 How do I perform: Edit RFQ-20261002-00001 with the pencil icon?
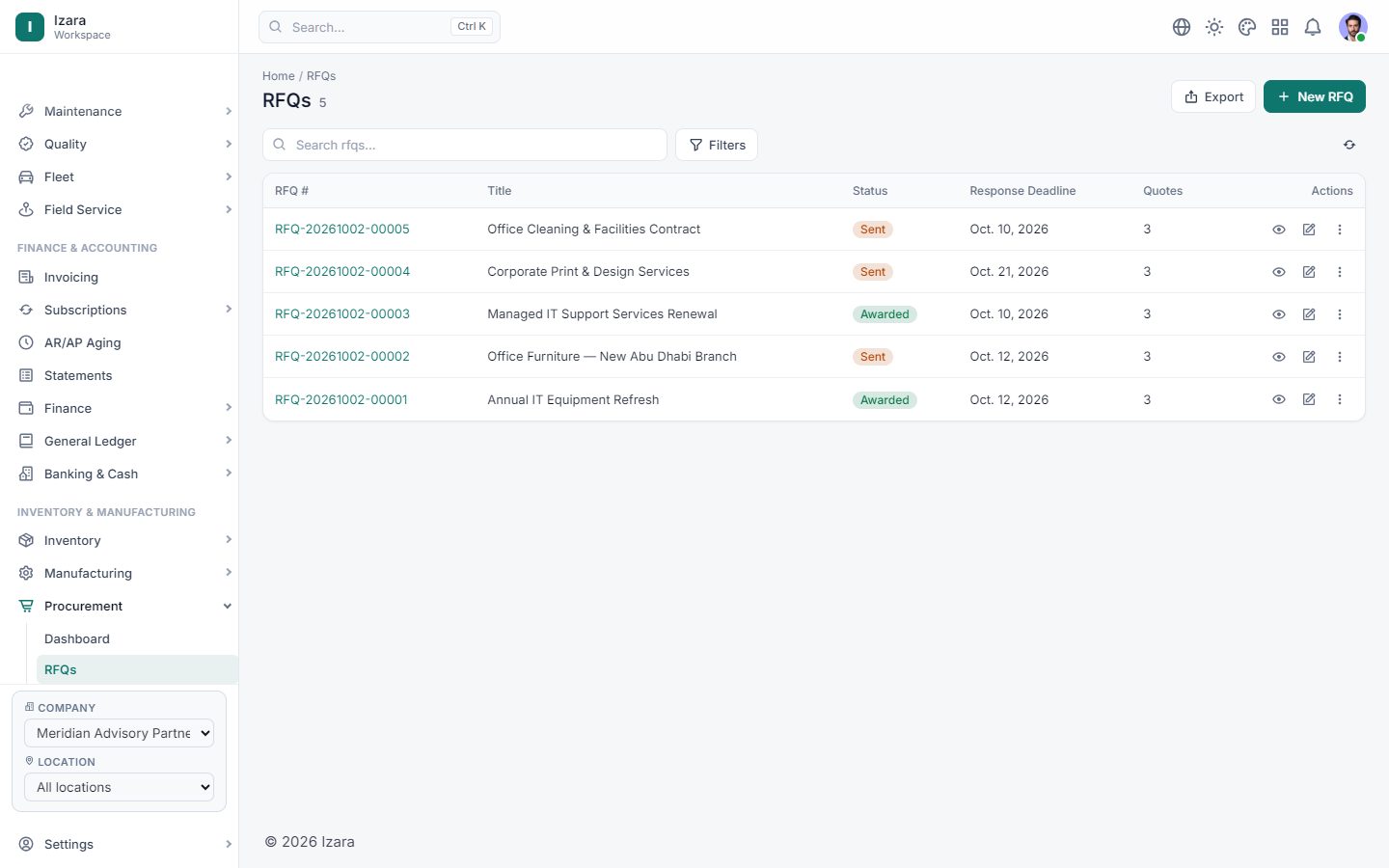pos(1309,399)
